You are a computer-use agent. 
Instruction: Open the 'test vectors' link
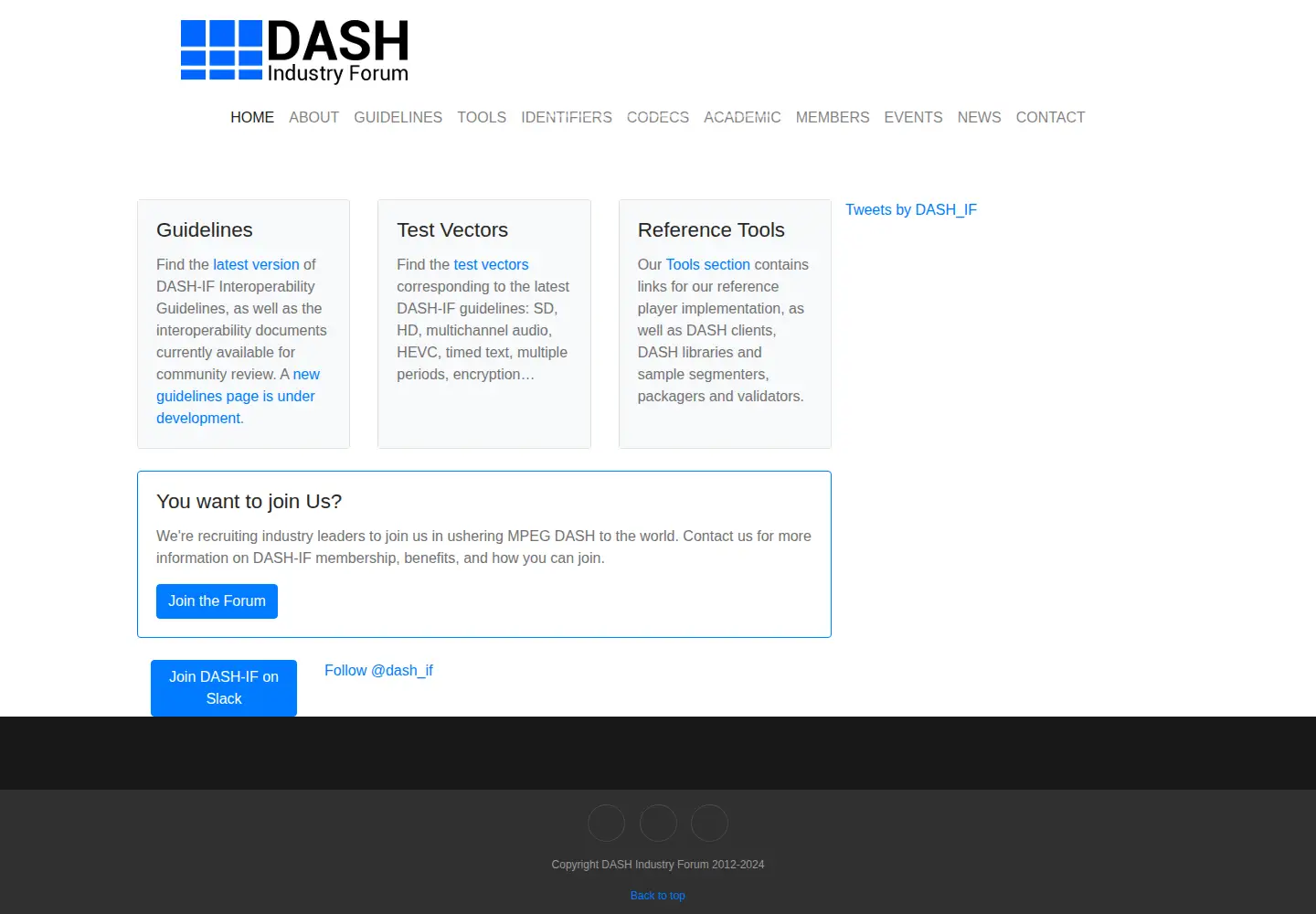pos(491,264)
